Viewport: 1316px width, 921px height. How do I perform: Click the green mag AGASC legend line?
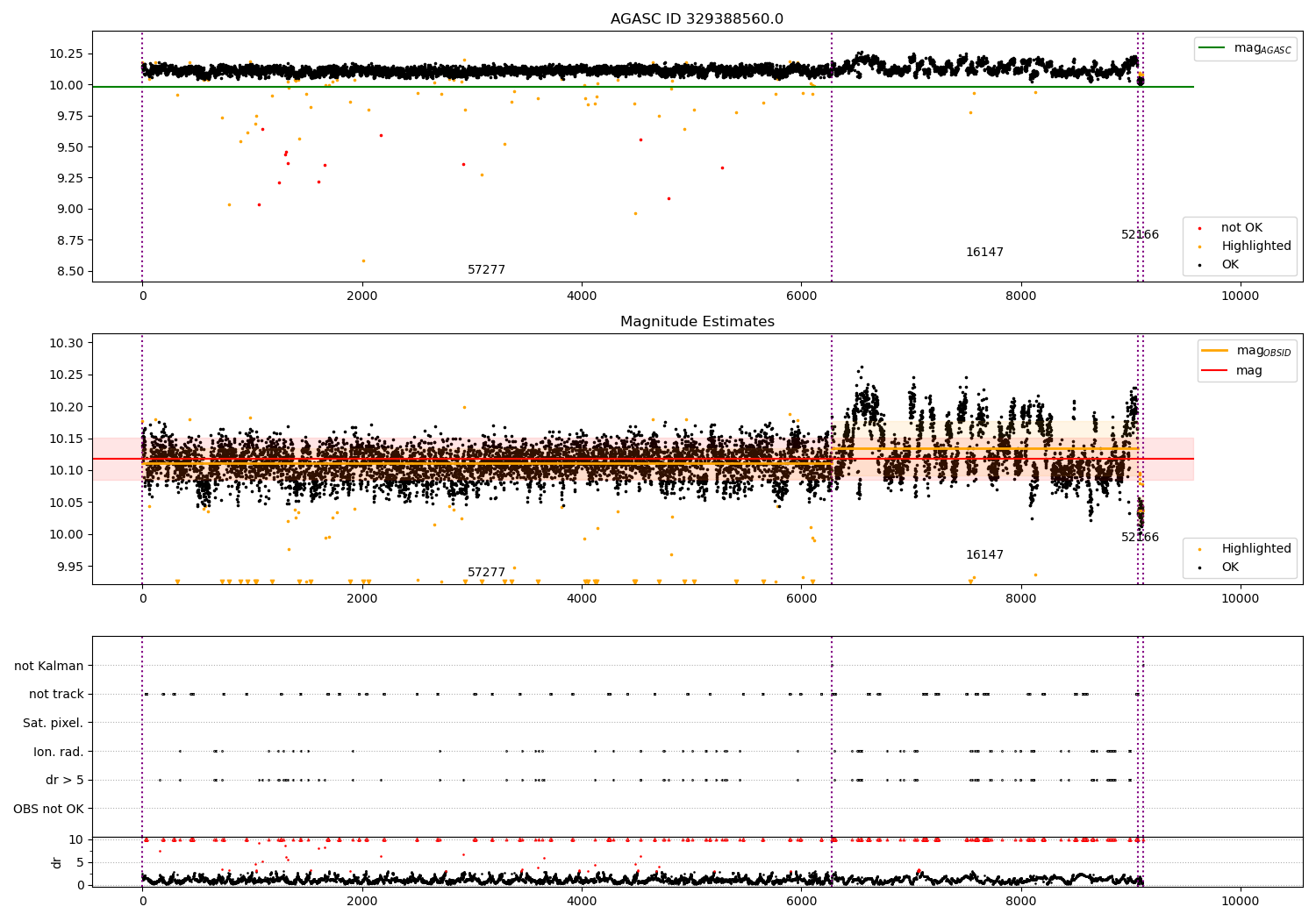pos(1212,48)
